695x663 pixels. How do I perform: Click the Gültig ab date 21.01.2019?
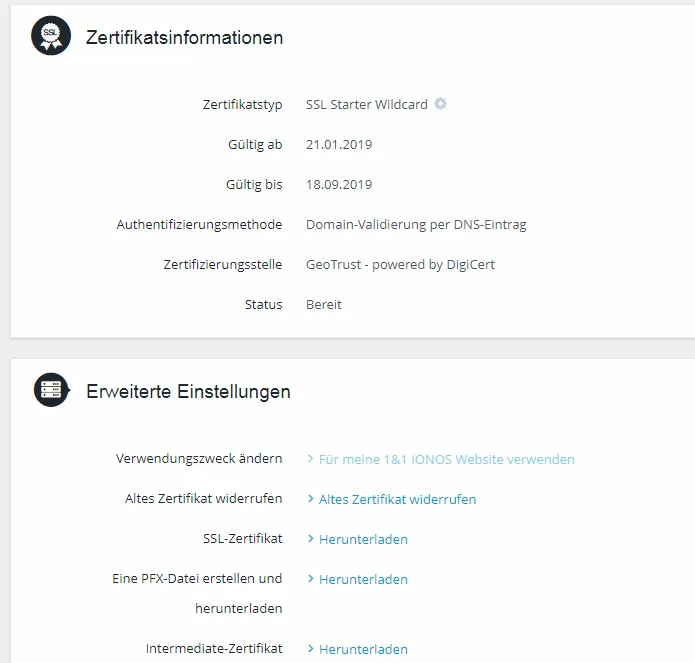click(x=339, y=144)
